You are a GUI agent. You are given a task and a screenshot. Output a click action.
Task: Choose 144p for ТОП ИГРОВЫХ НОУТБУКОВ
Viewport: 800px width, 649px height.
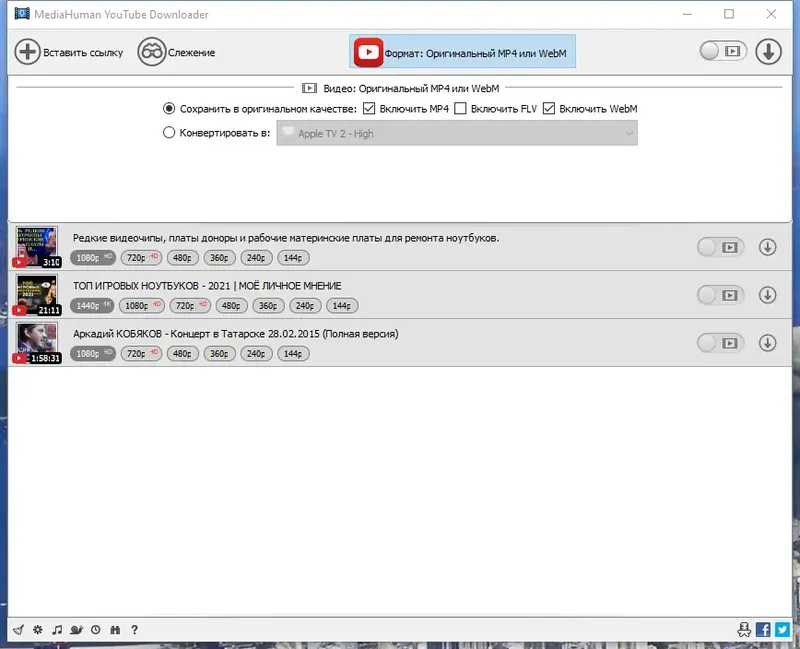tap(342, 306)
